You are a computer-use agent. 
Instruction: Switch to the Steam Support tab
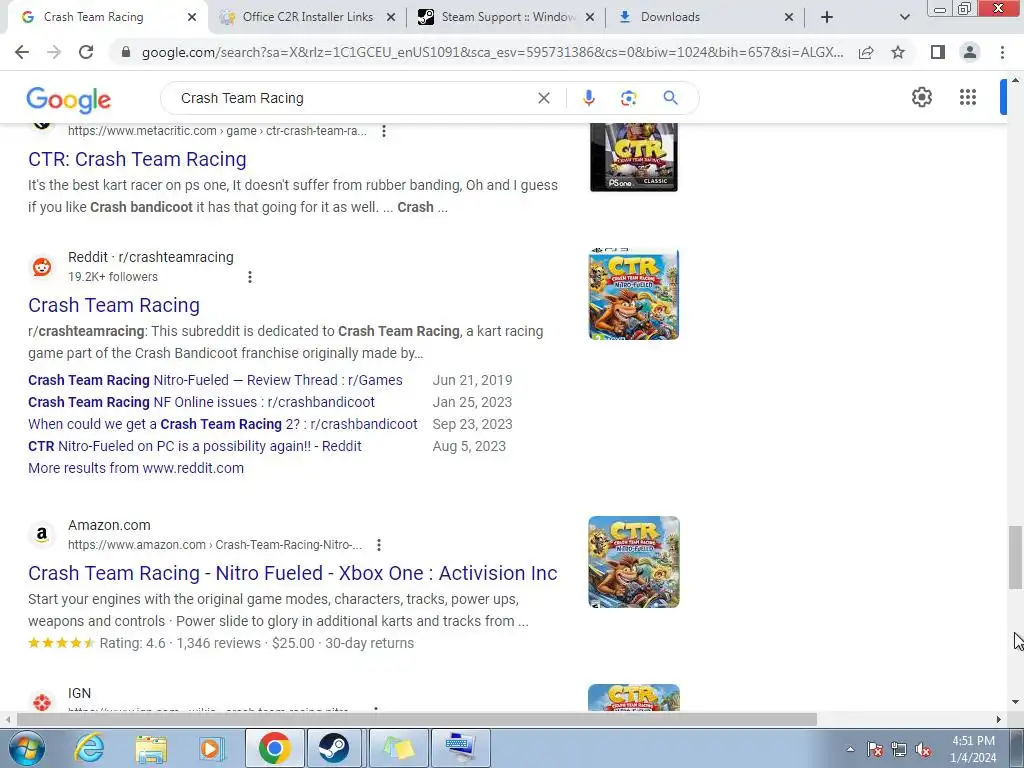tap(507, 17)
